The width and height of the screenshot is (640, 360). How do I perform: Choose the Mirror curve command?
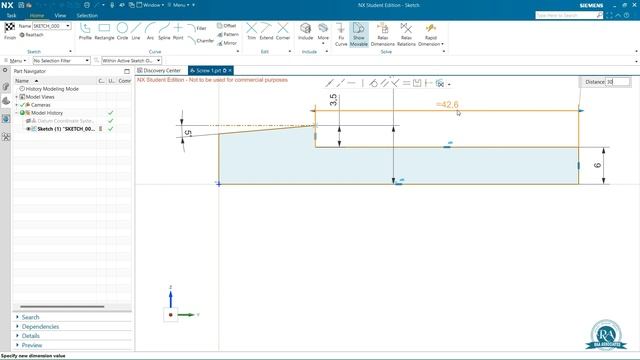coord(227,43)
